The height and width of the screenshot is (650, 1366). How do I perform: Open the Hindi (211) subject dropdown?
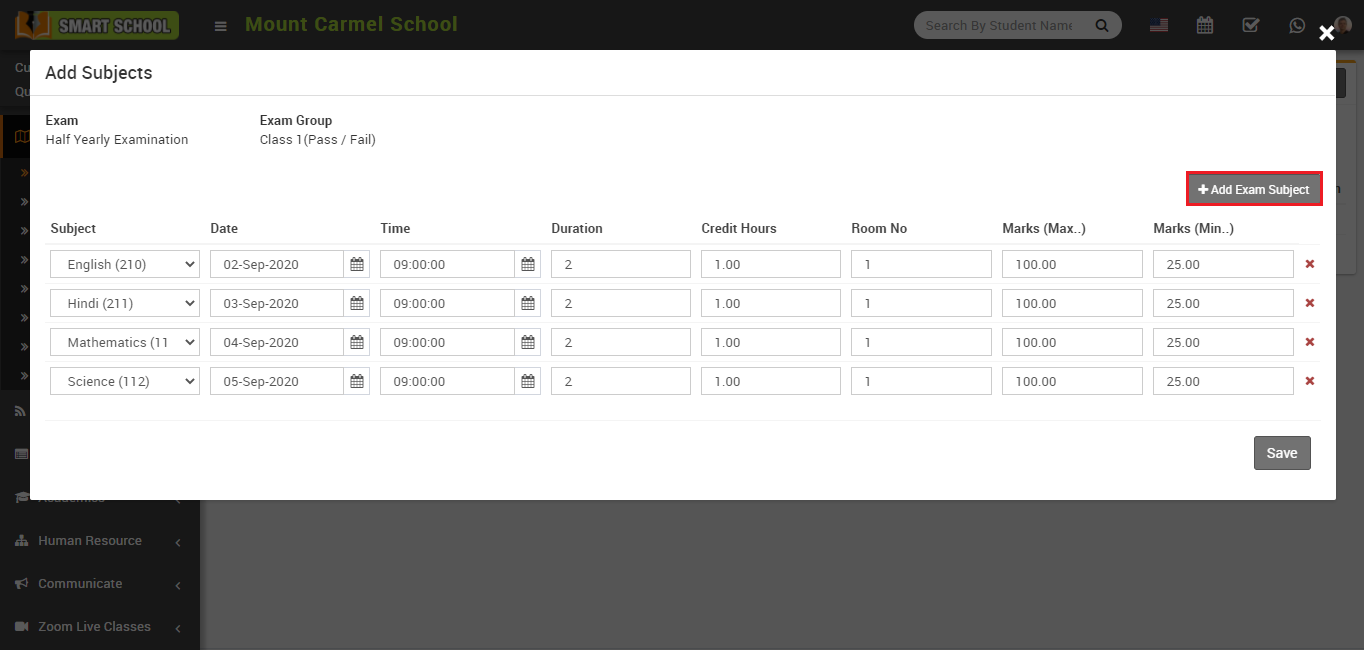(124, 302)
